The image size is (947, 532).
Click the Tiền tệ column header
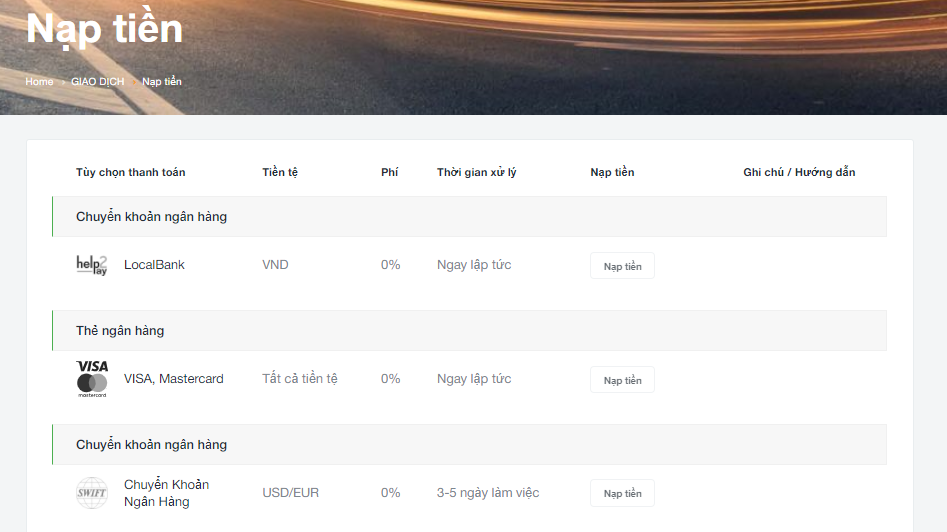coord(280,172)
